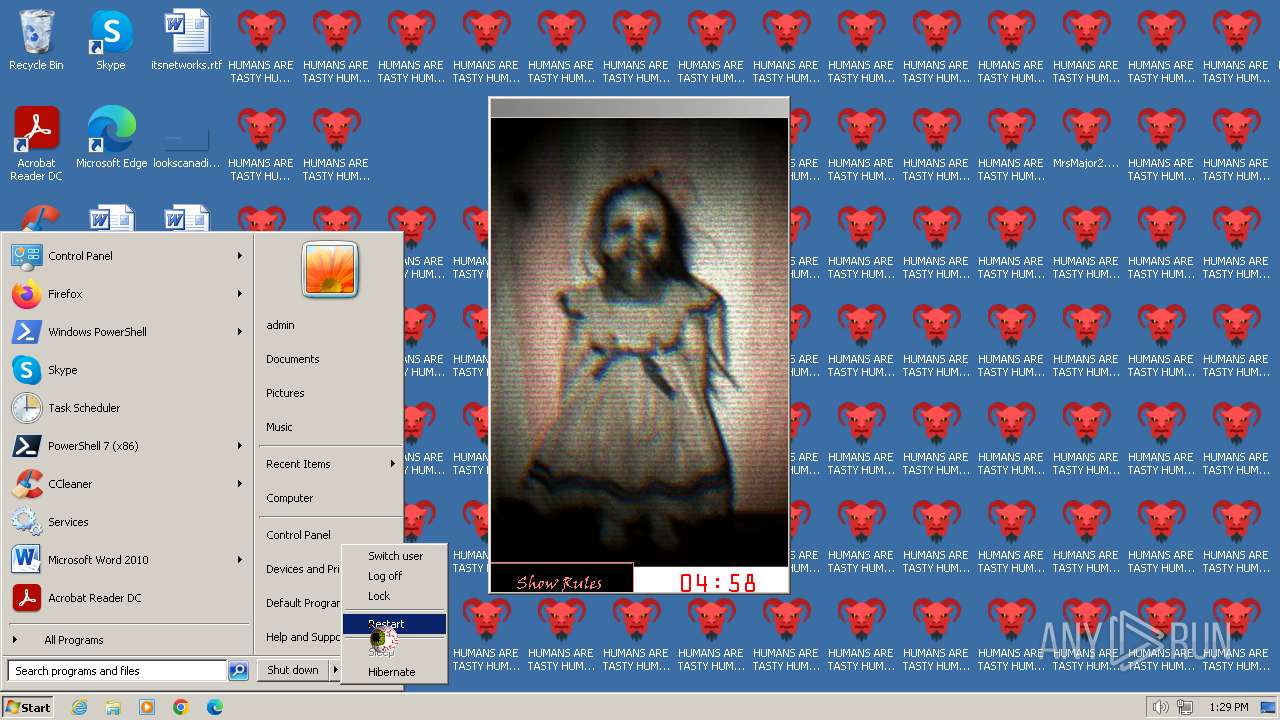
Task: Click Control Panel icon in Start menu programs
Action: (x=26, y=256)
